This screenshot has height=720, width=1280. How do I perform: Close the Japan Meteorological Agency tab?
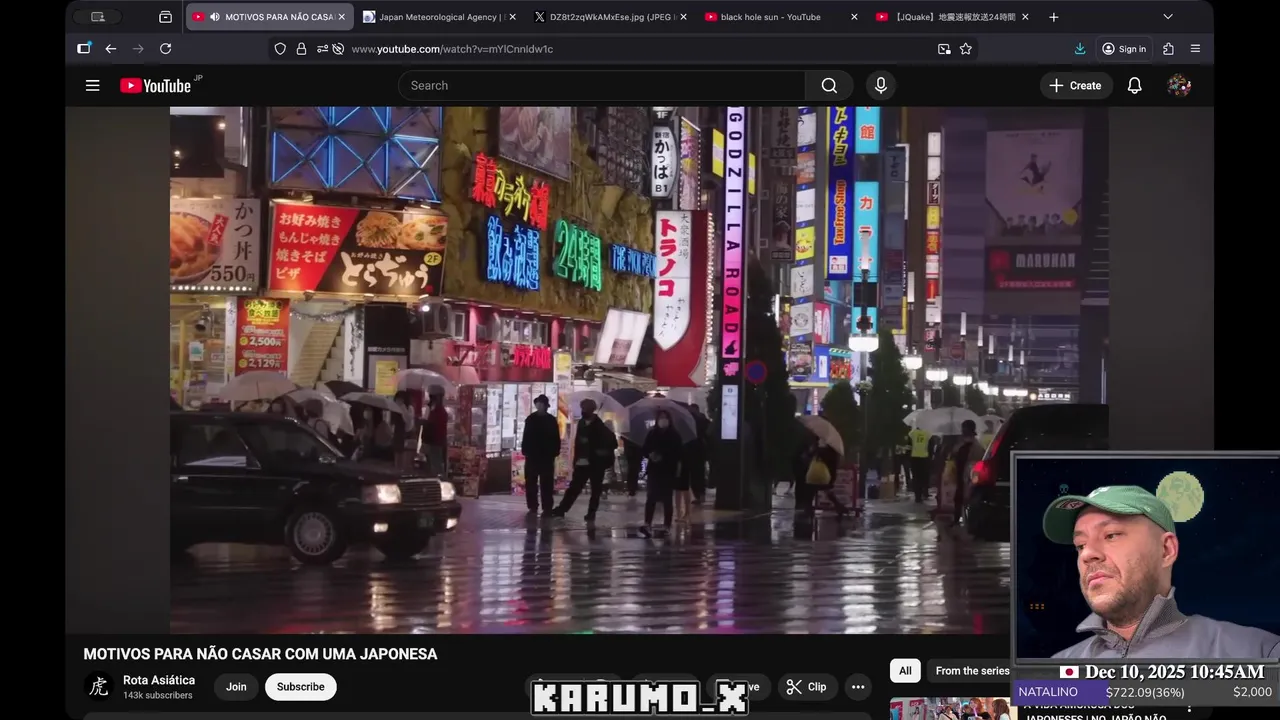click(x=512, y=17)
